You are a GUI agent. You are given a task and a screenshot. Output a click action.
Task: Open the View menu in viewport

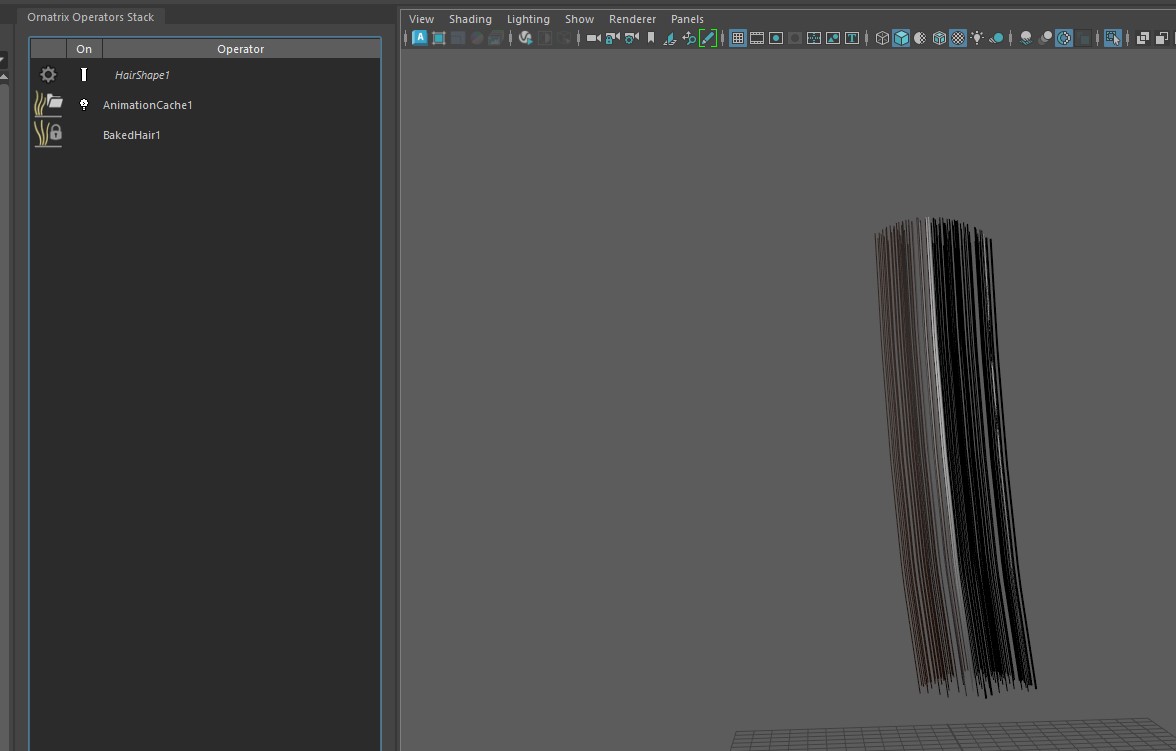point(421,19)
